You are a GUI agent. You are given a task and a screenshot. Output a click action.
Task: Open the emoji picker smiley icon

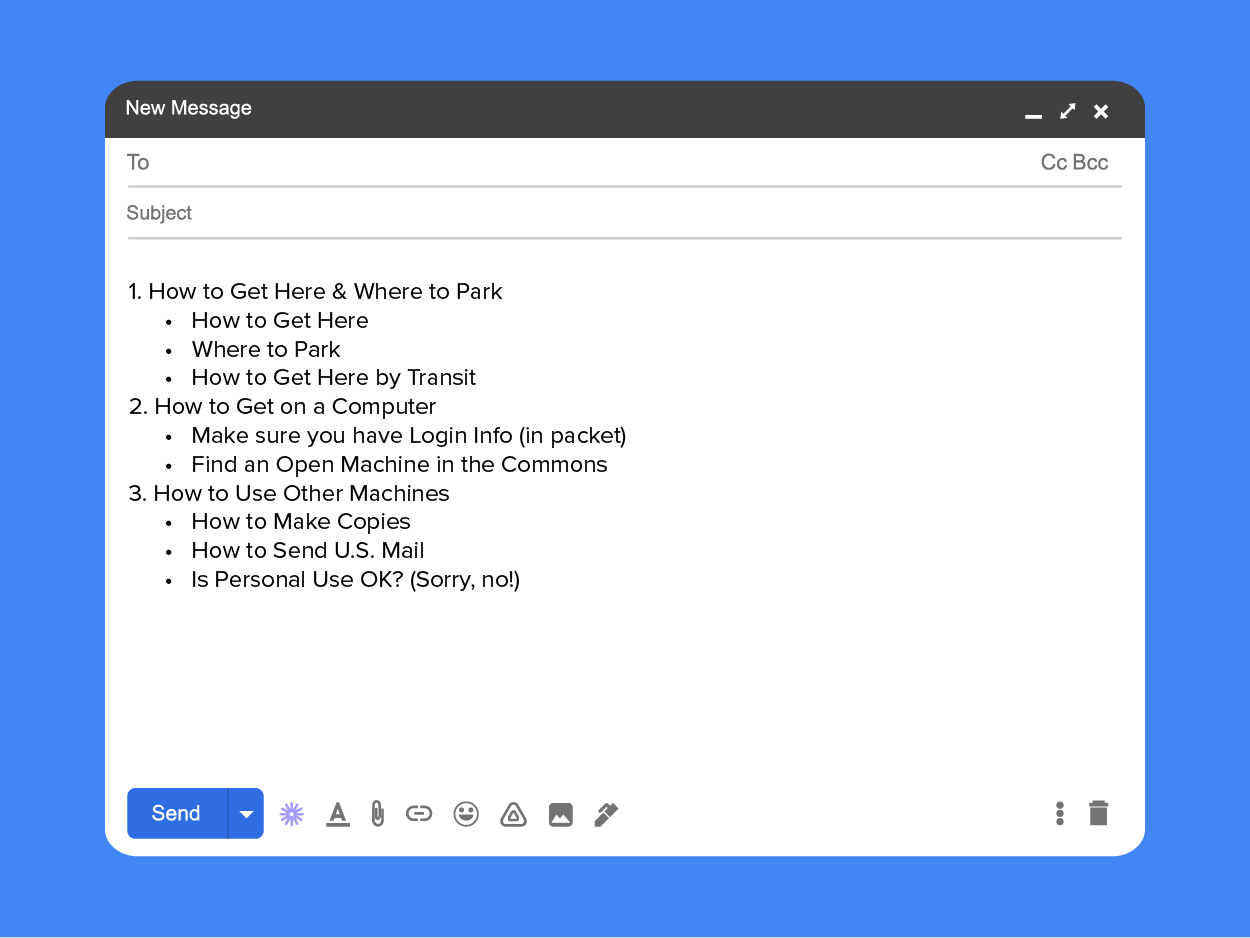tap(466, 814)
